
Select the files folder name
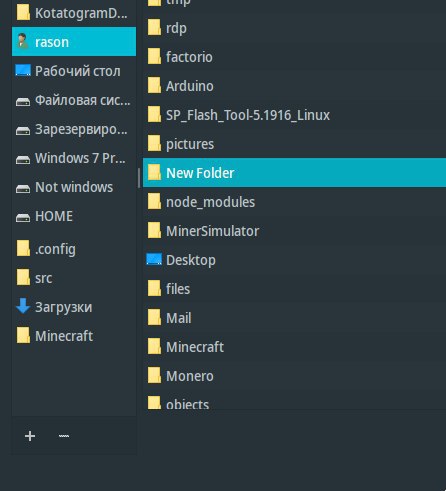pyautogui.click(x=178, y=289)
